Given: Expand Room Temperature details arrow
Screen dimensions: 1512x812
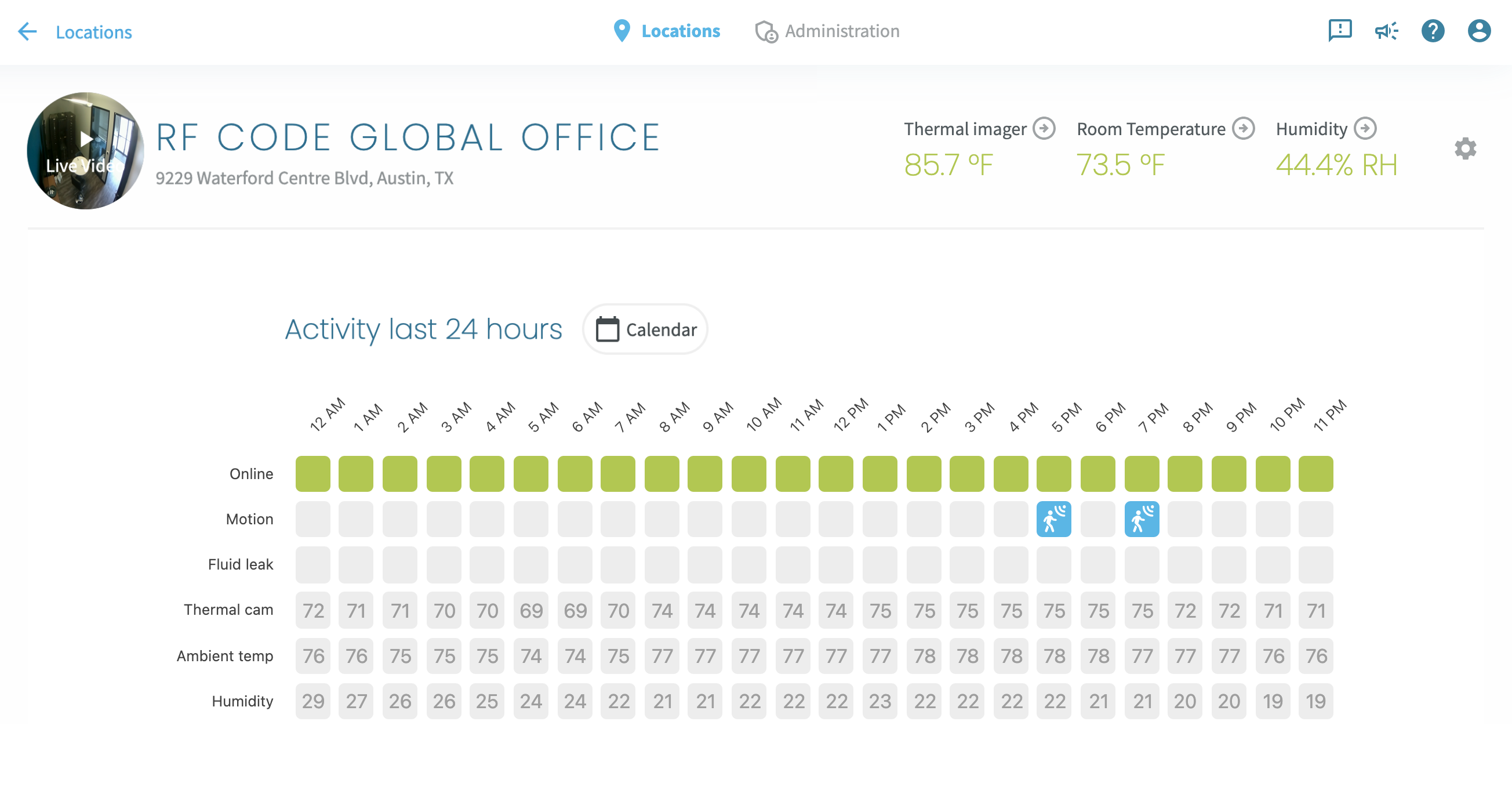Looking at the screenshot, I should coord(1243,128).
